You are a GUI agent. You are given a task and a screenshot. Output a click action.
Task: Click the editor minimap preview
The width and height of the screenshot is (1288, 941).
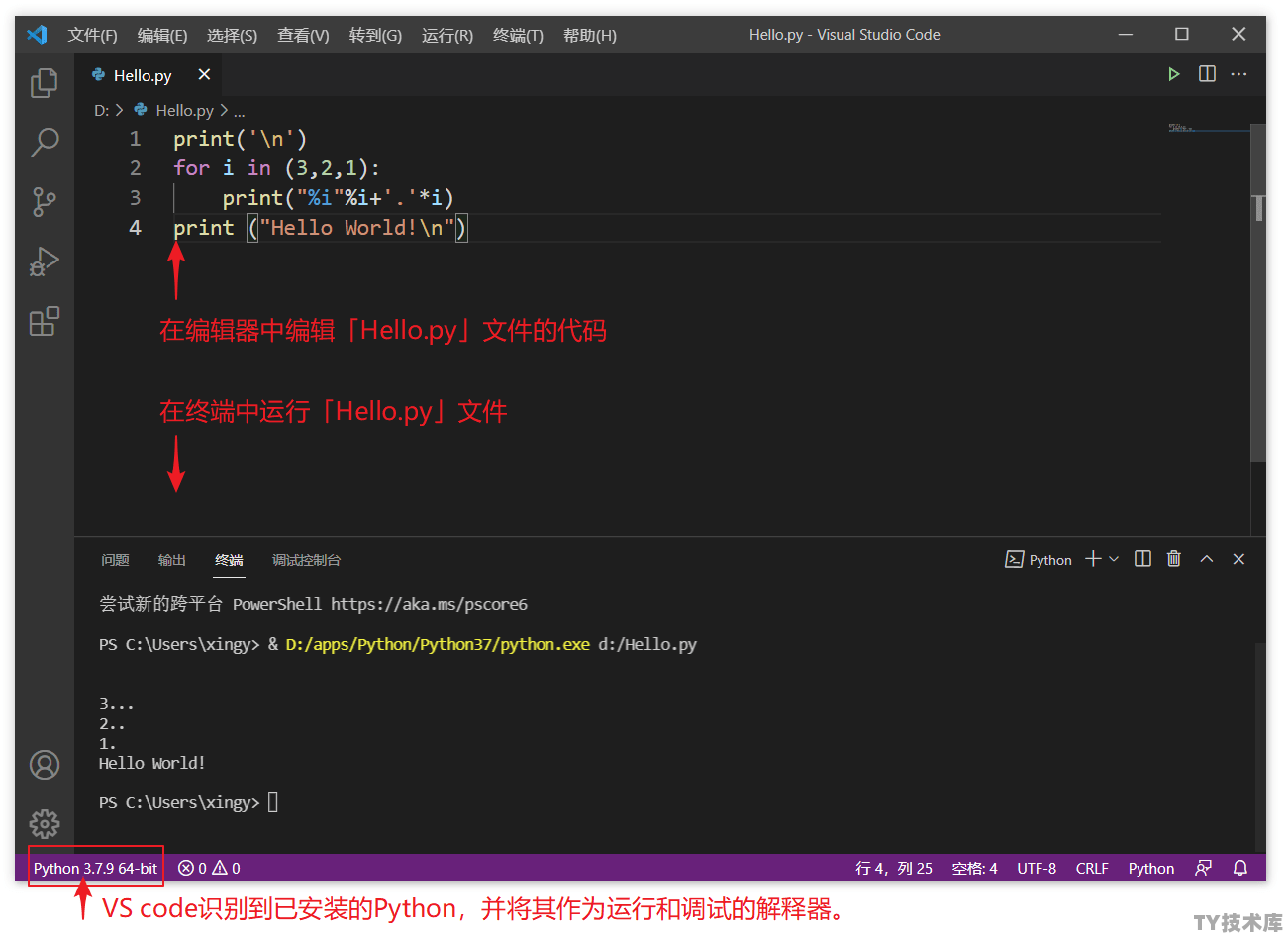coord(1207,128)
